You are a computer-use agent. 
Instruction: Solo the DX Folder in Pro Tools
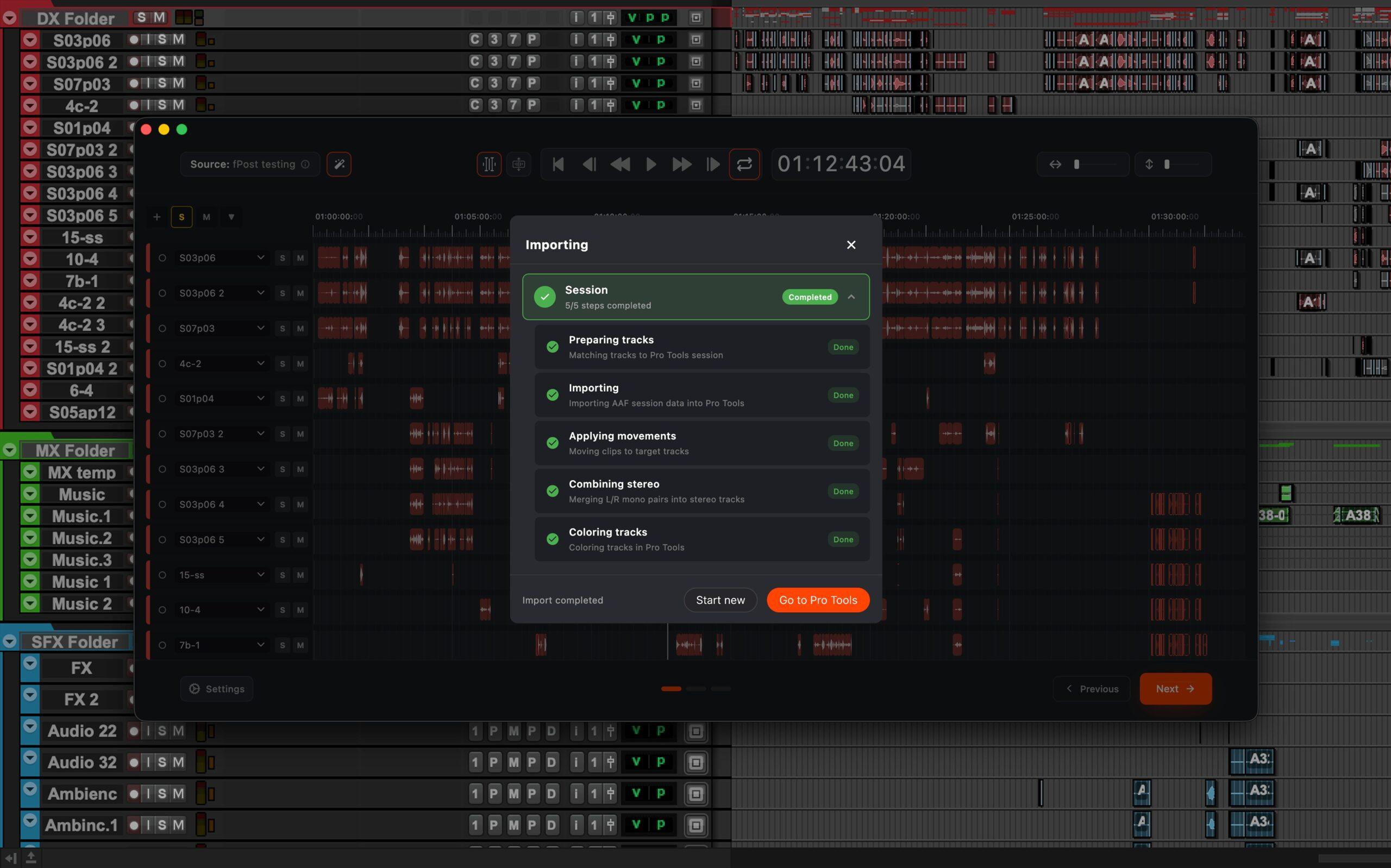(x=142, y=18)
